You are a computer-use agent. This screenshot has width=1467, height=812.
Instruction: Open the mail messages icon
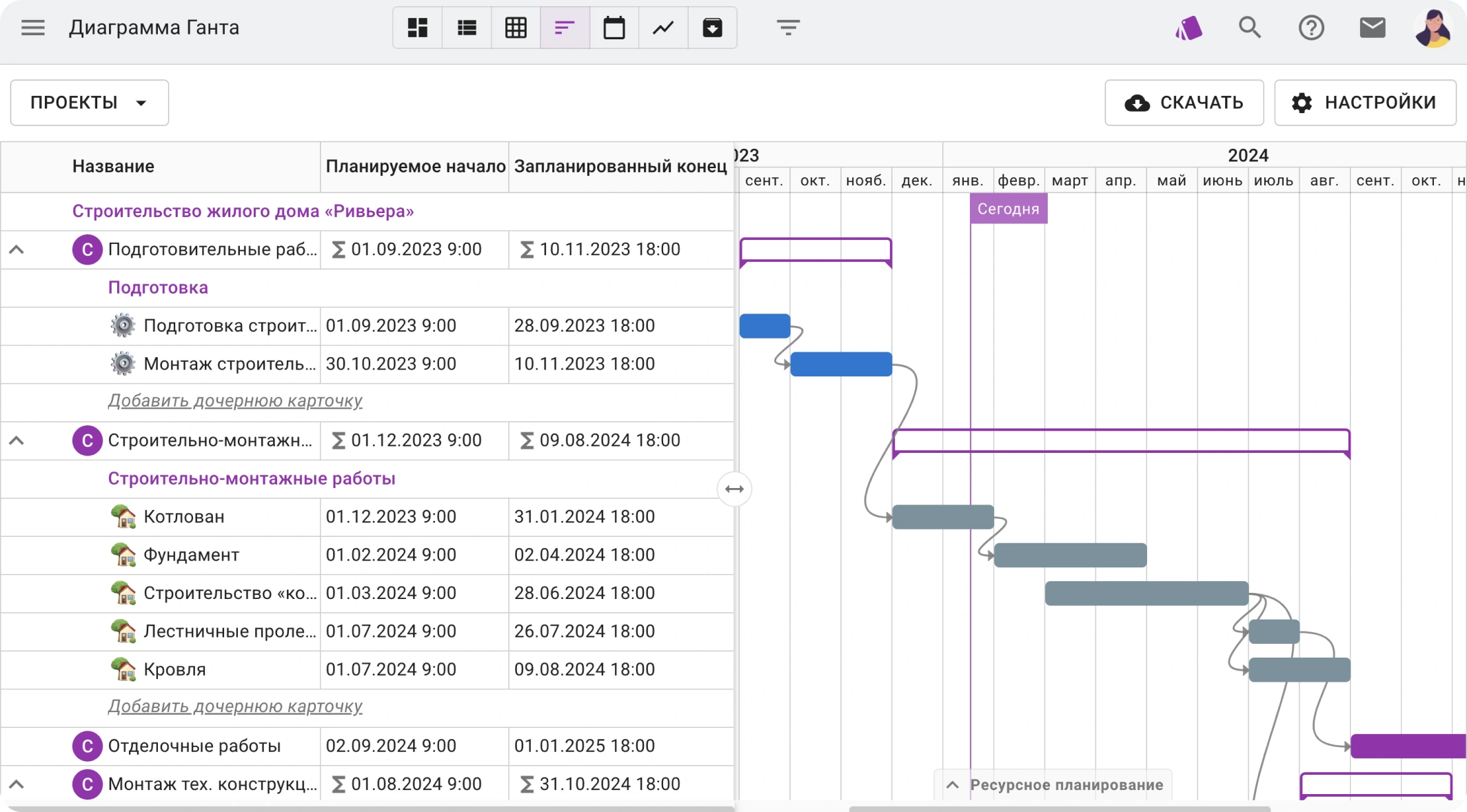tap(1372, 28)
